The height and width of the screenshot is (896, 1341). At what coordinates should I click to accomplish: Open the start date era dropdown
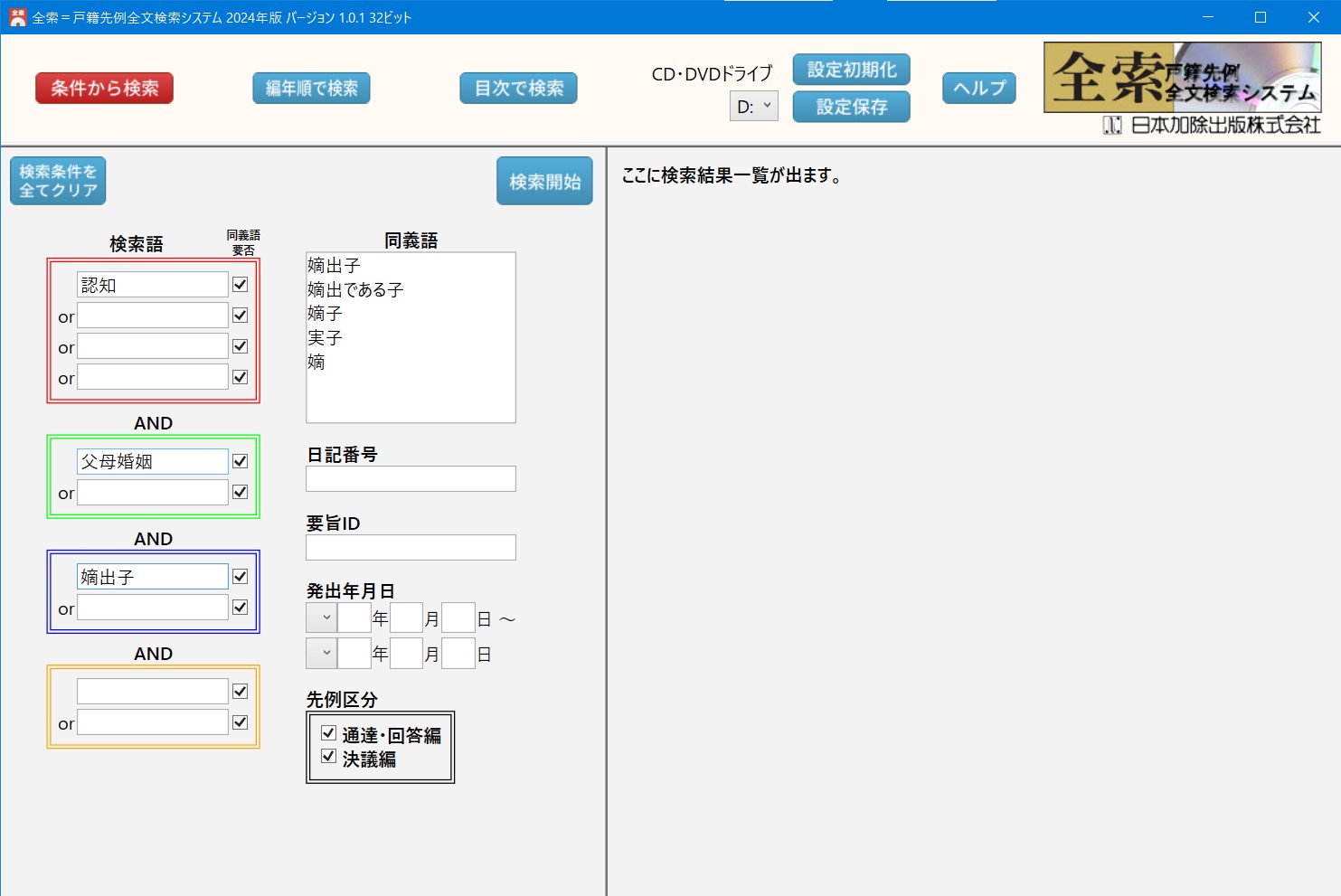click(x=321, y=618)
